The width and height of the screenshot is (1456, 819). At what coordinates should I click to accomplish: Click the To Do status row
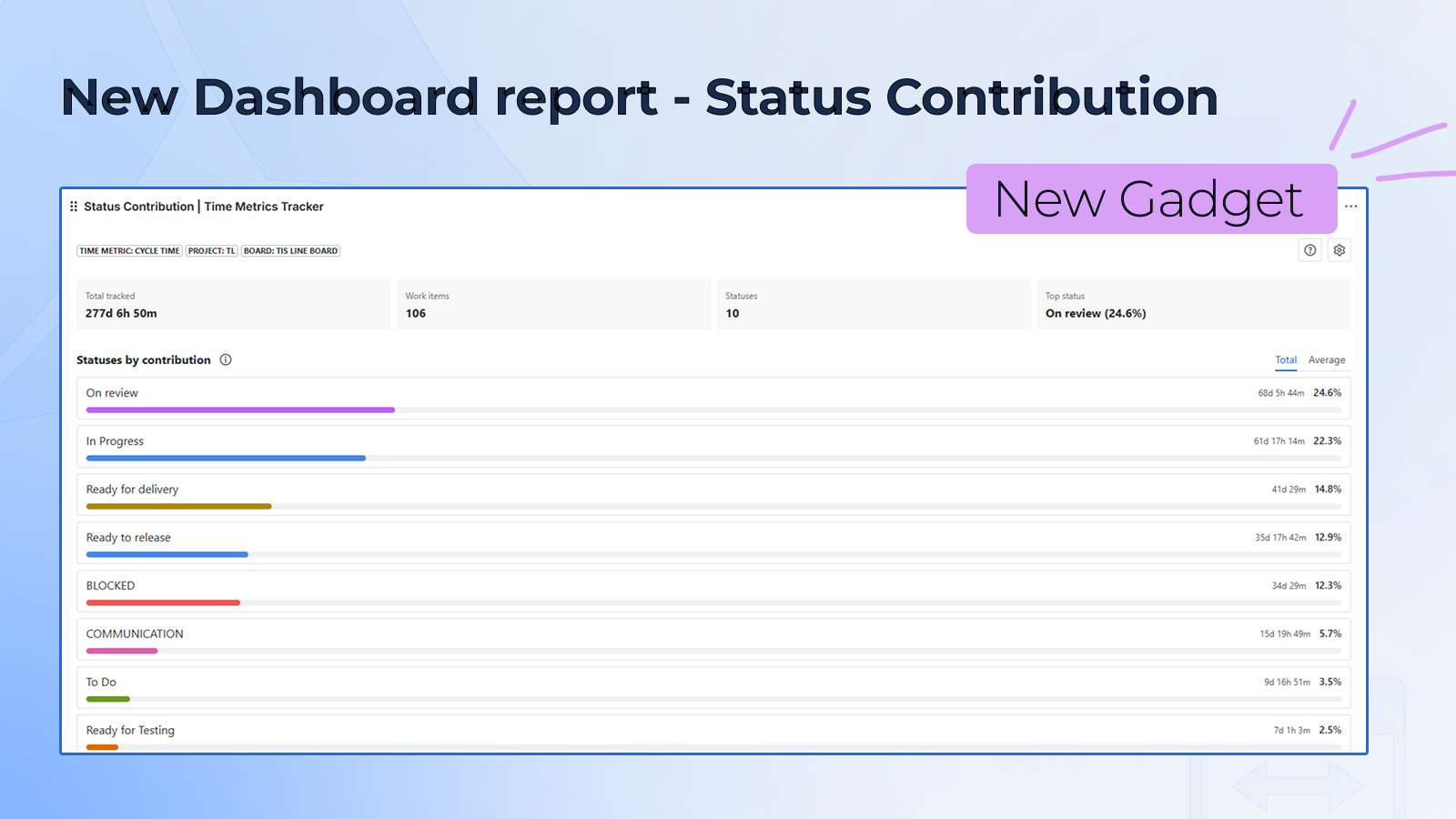[x=713, y=688]
